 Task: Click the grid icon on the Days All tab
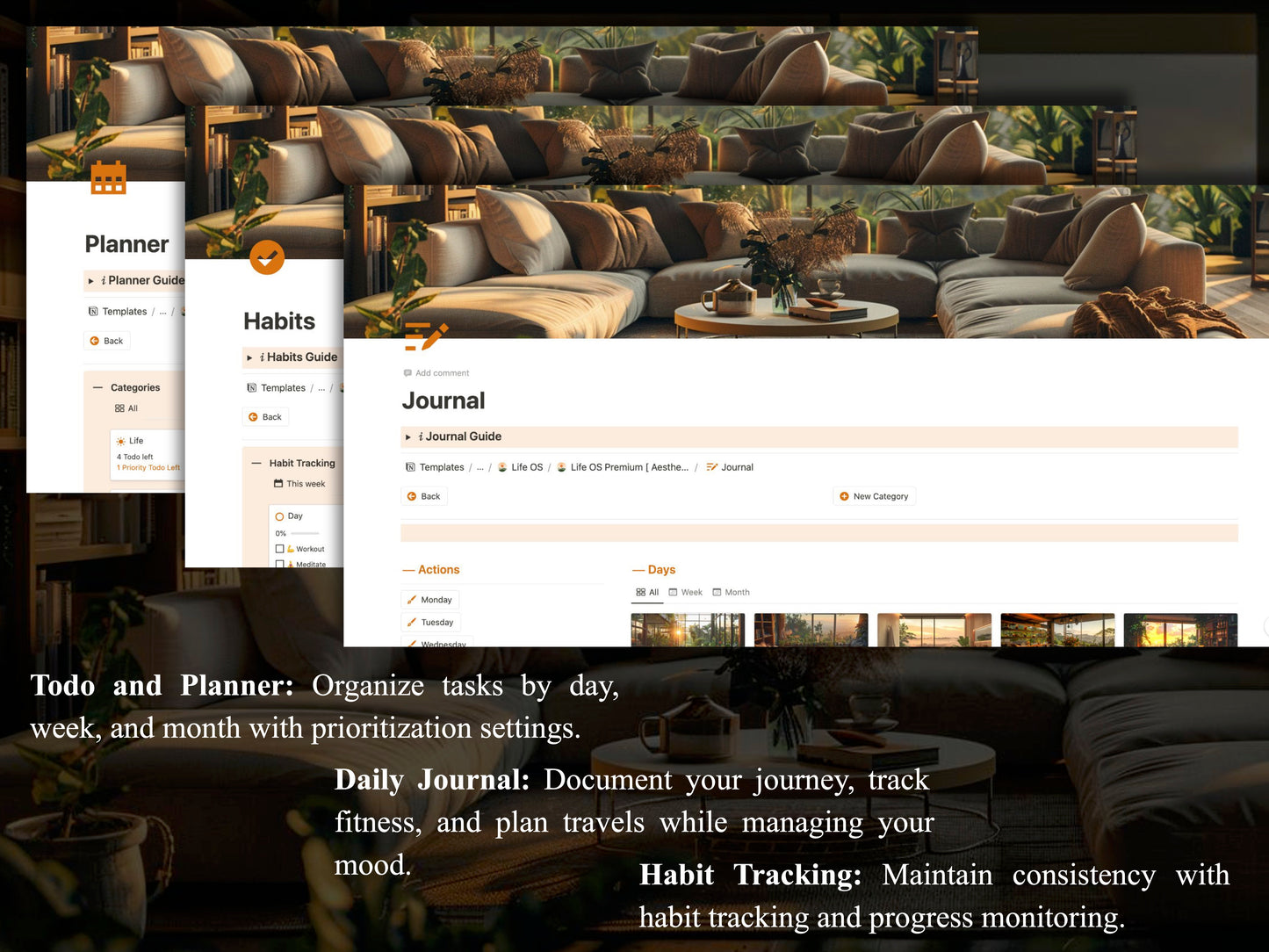(x=641, y=593)
